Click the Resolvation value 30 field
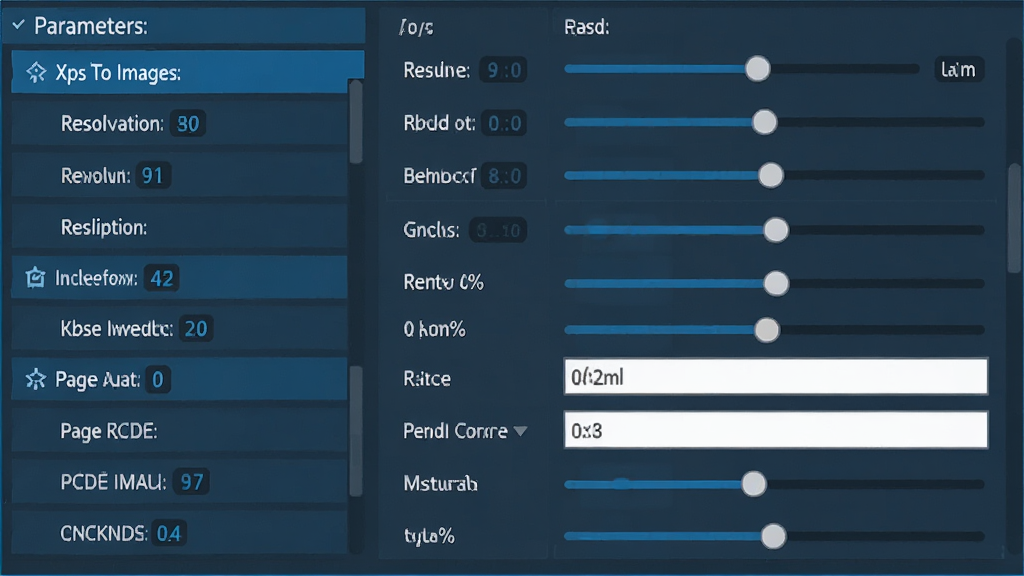This screenshot has height=576, width=1024. pos(188,123)
